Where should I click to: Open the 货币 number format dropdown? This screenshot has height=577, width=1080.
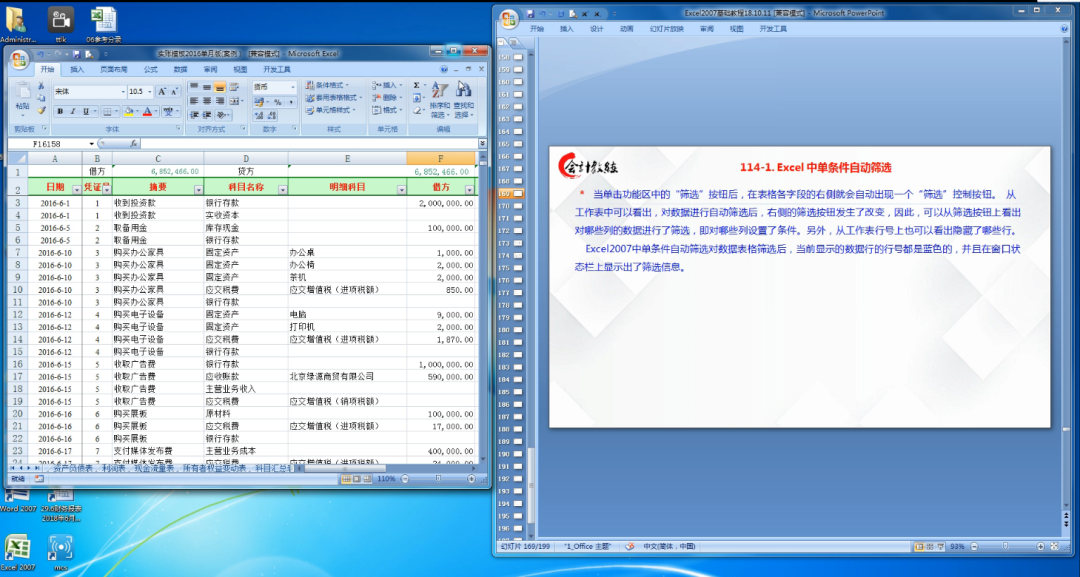point(293,87)
